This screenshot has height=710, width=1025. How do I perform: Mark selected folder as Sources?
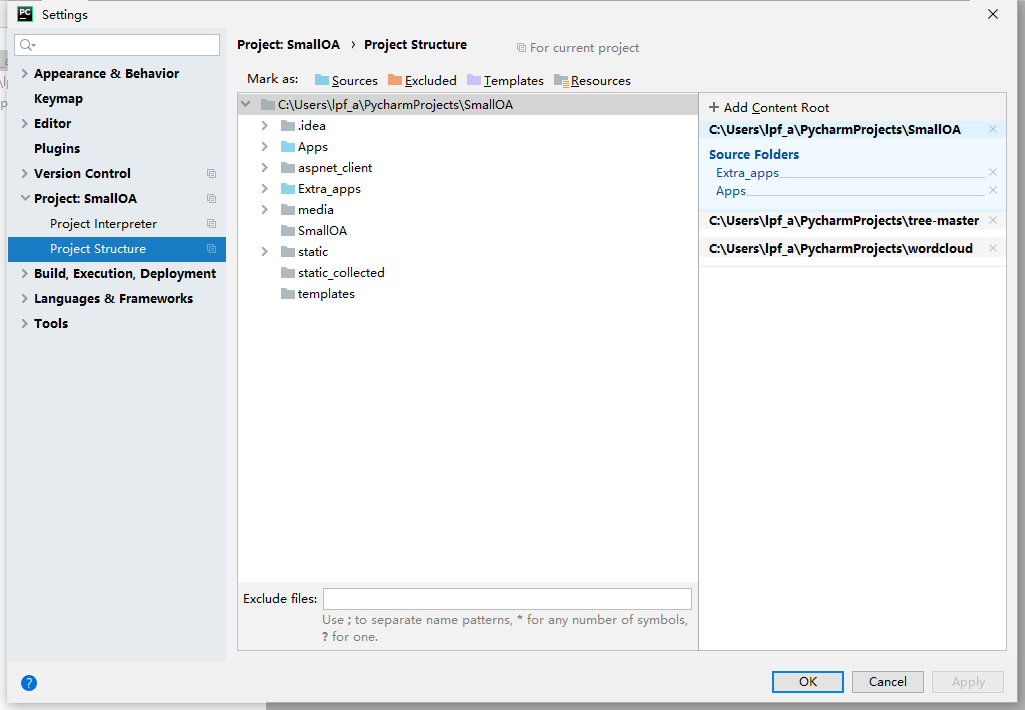346,80
